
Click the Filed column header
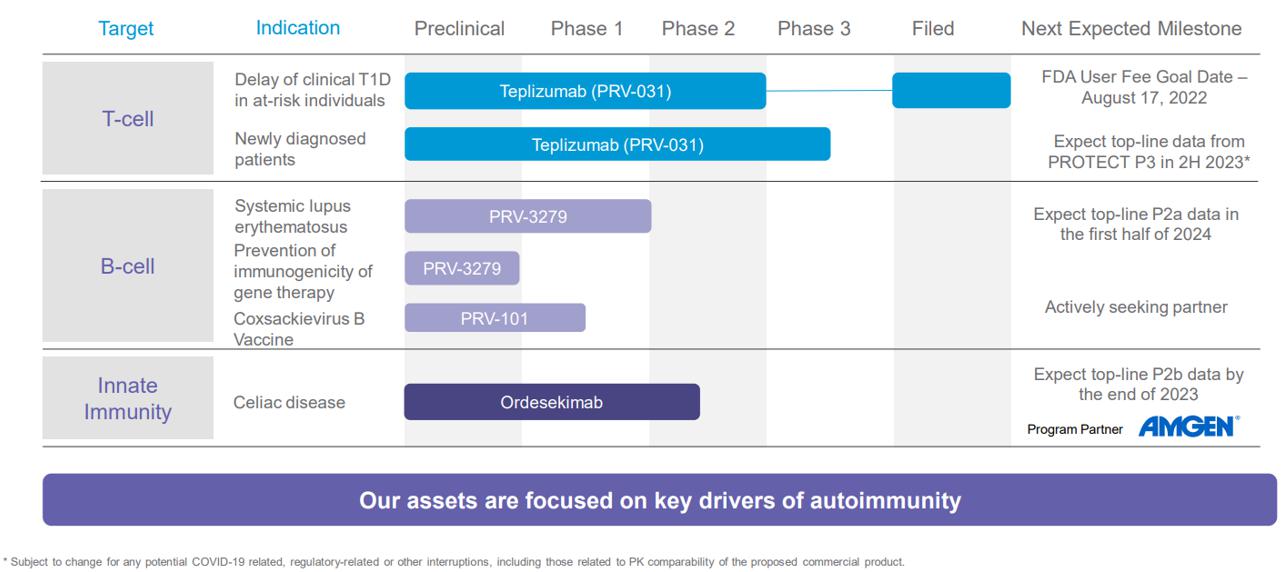933,29
